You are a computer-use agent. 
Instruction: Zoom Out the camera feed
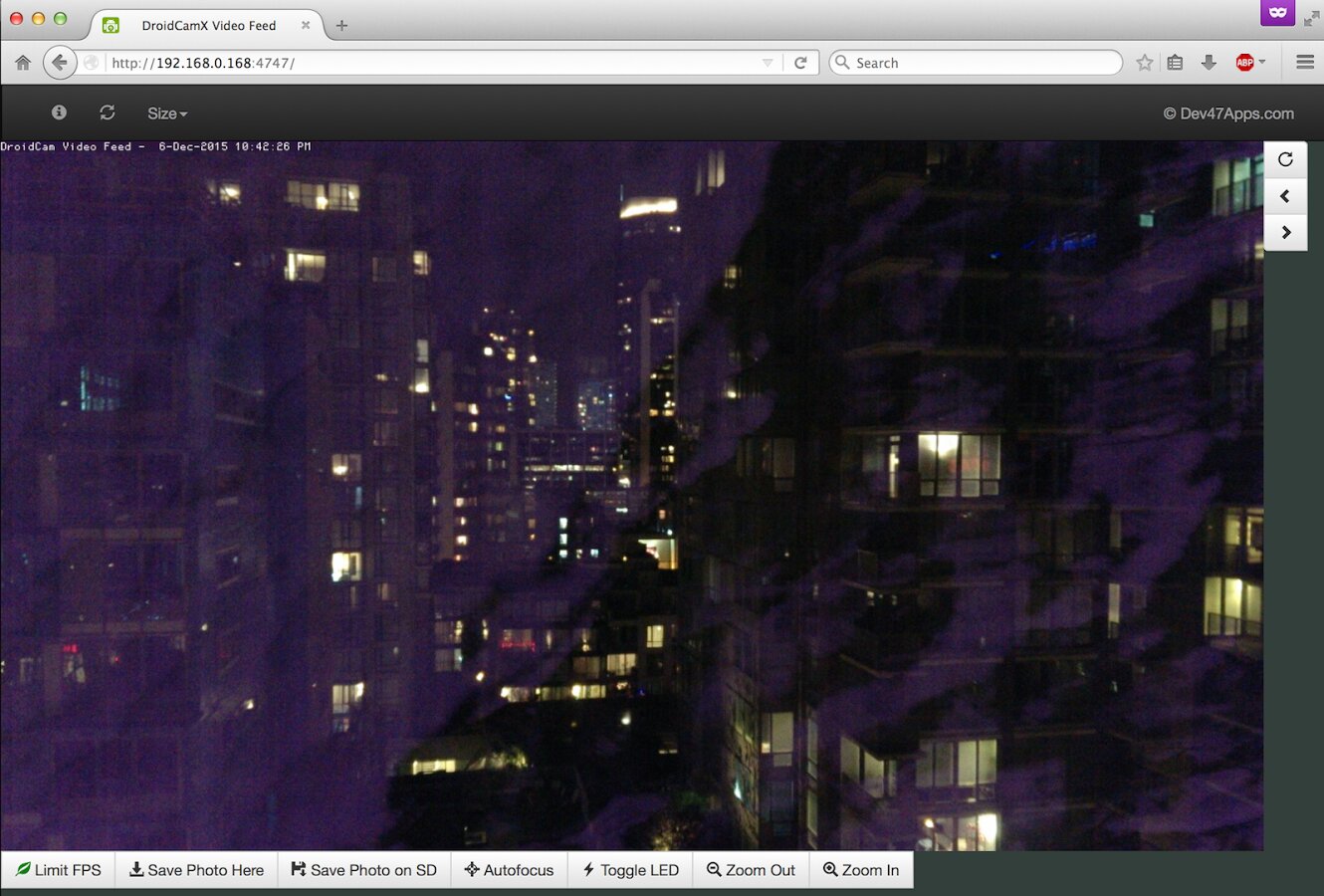(751, 869)
